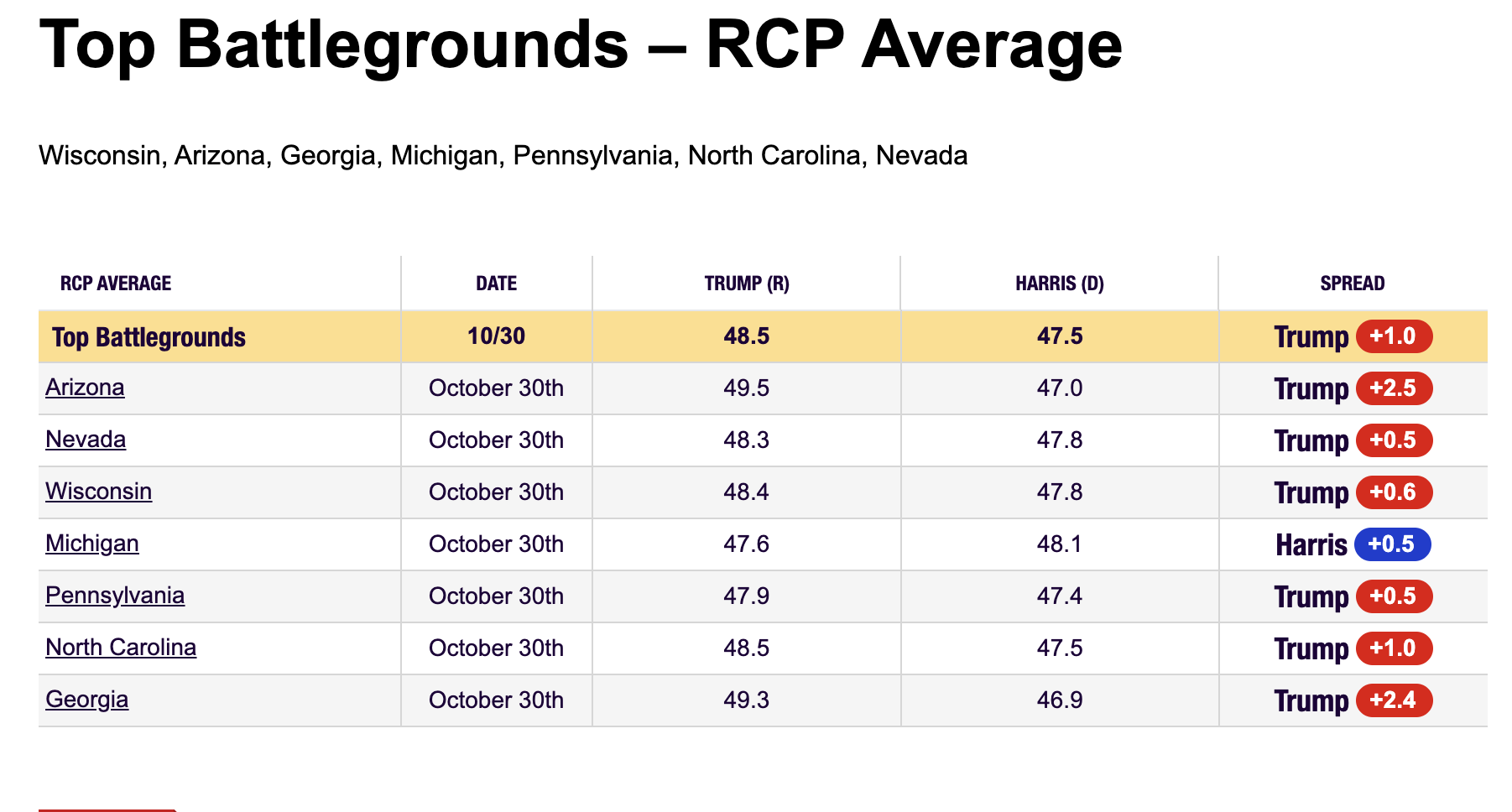Open the Georgia polling link
Screen dimensions: 1512x812
[x=87, y=700]
